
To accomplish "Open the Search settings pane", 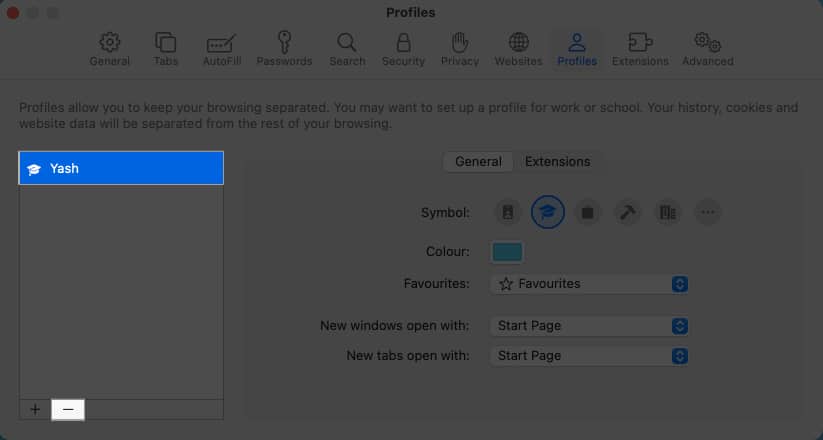I will tap(347, 50).
